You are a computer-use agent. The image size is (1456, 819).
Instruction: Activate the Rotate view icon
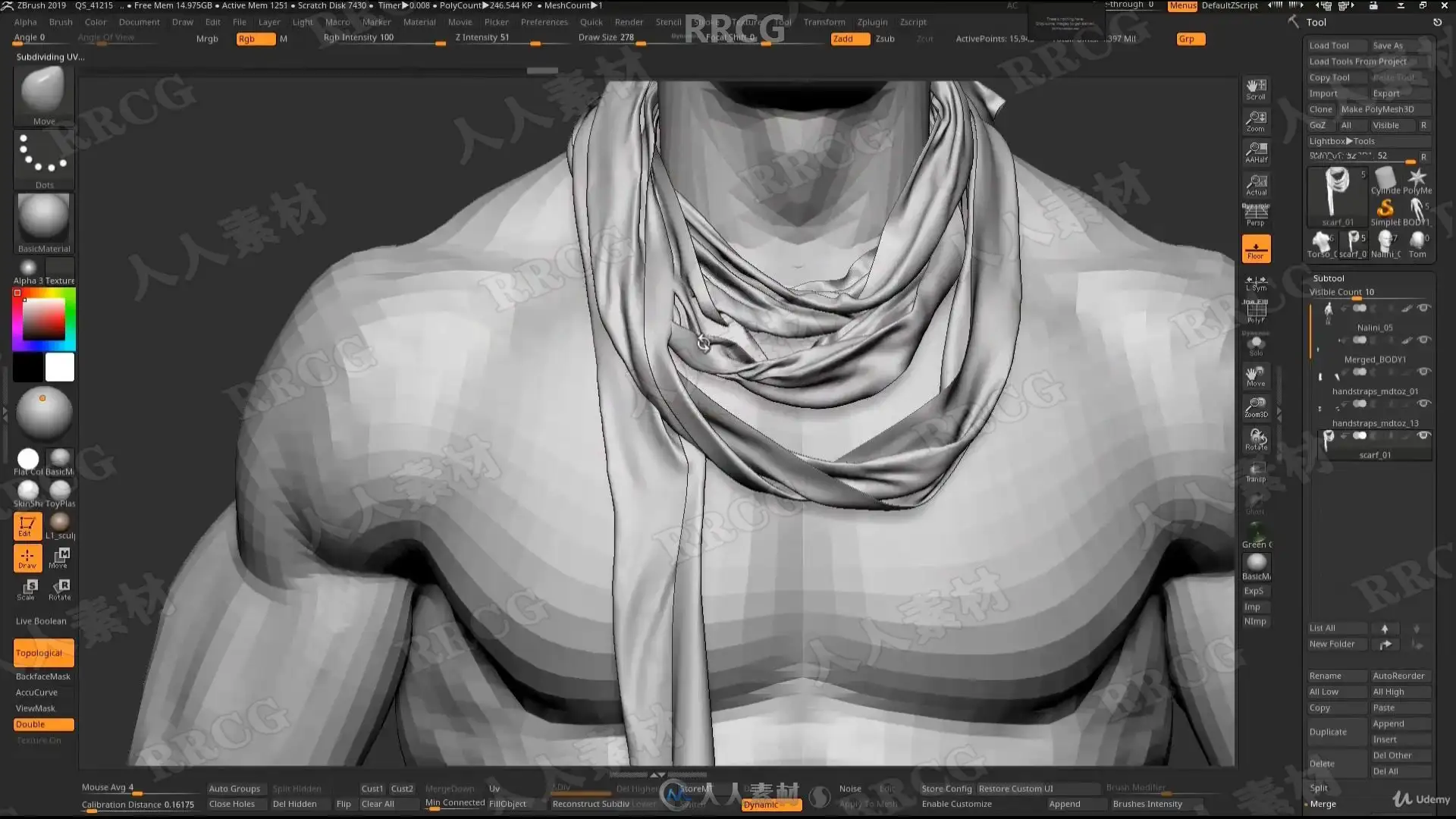coord(1256,439)
